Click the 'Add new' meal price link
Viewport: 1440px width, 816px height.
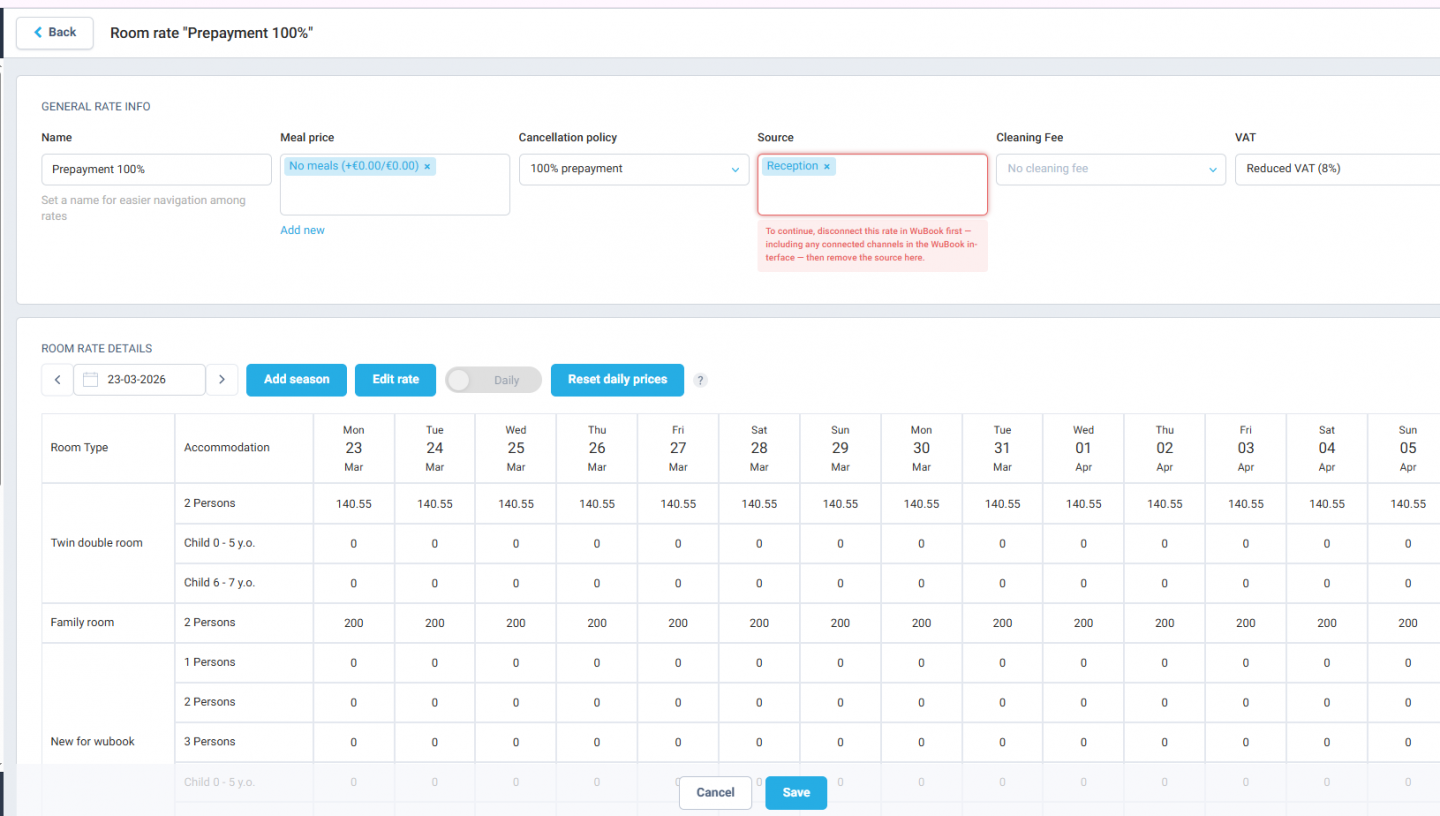point(302,229)
